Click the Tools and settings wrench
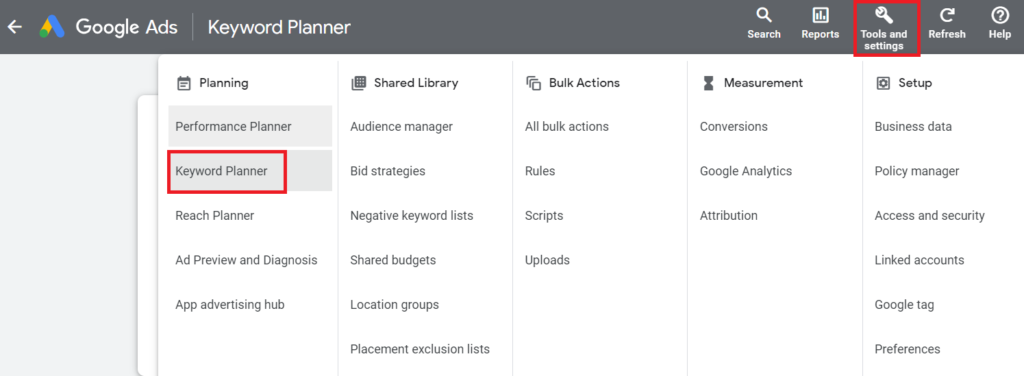Viewport: 1024px width, 376px height. [x=884, y=16]
